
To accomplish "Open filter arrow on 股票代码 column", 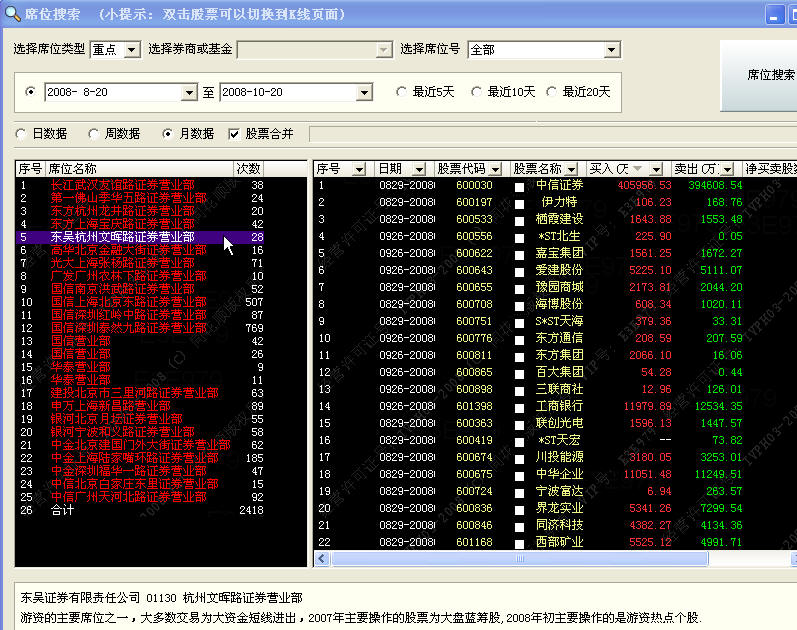I will pyautogui.click(x=500, y=169).
